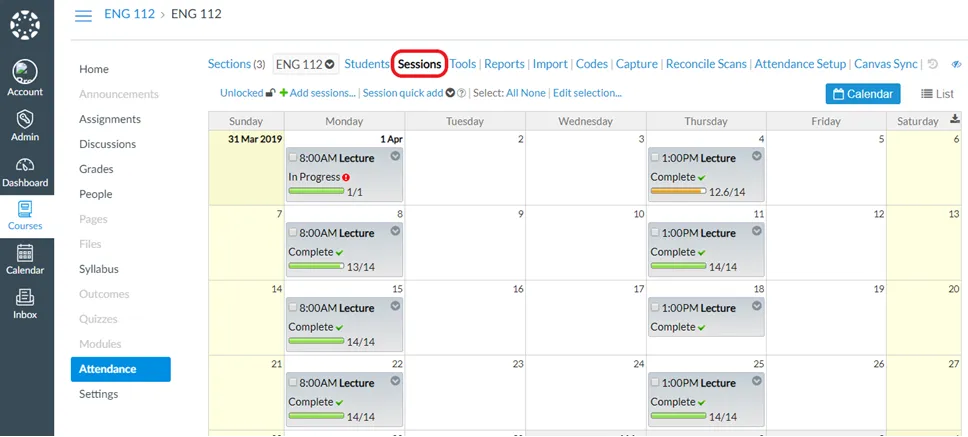Open the Attendance Setup tab
Screen dimensions: 968x437
point(800,64)
